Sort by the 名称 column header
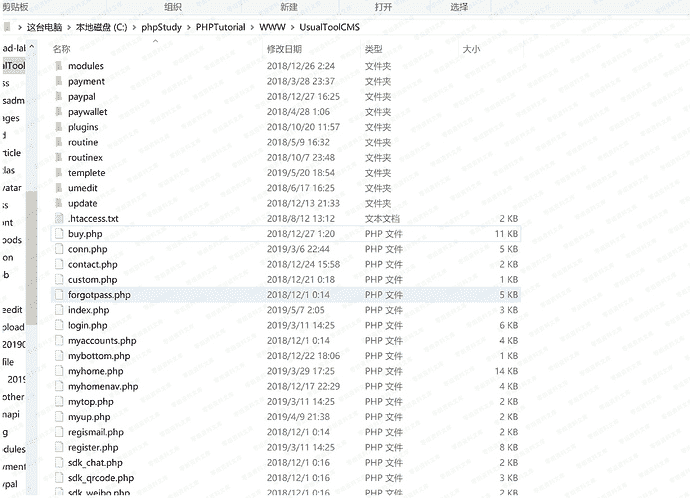 (62, 48)
